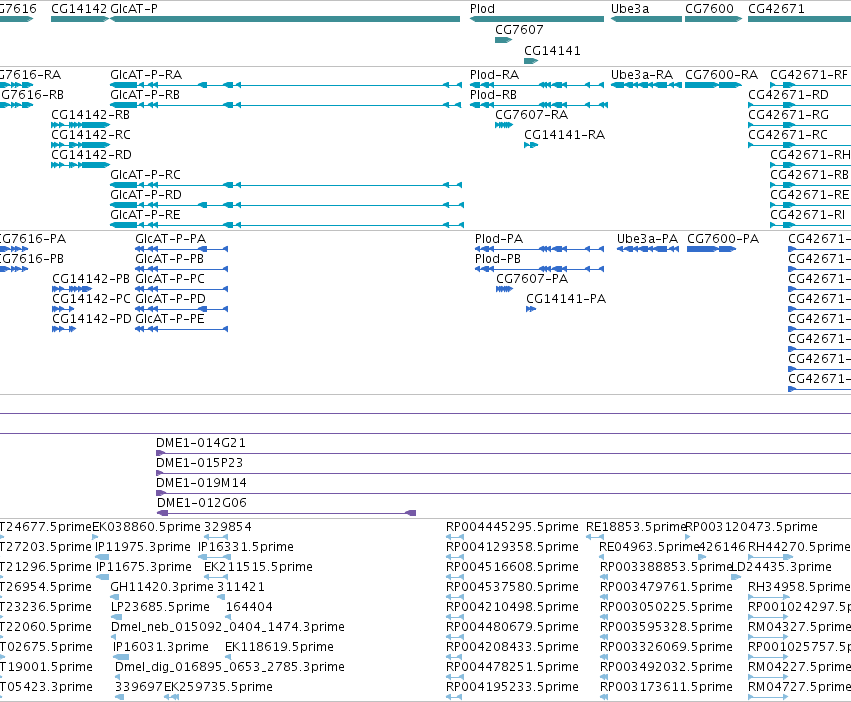Open the Ube3a gene label

pyautogui.click(x=630, y=9)
